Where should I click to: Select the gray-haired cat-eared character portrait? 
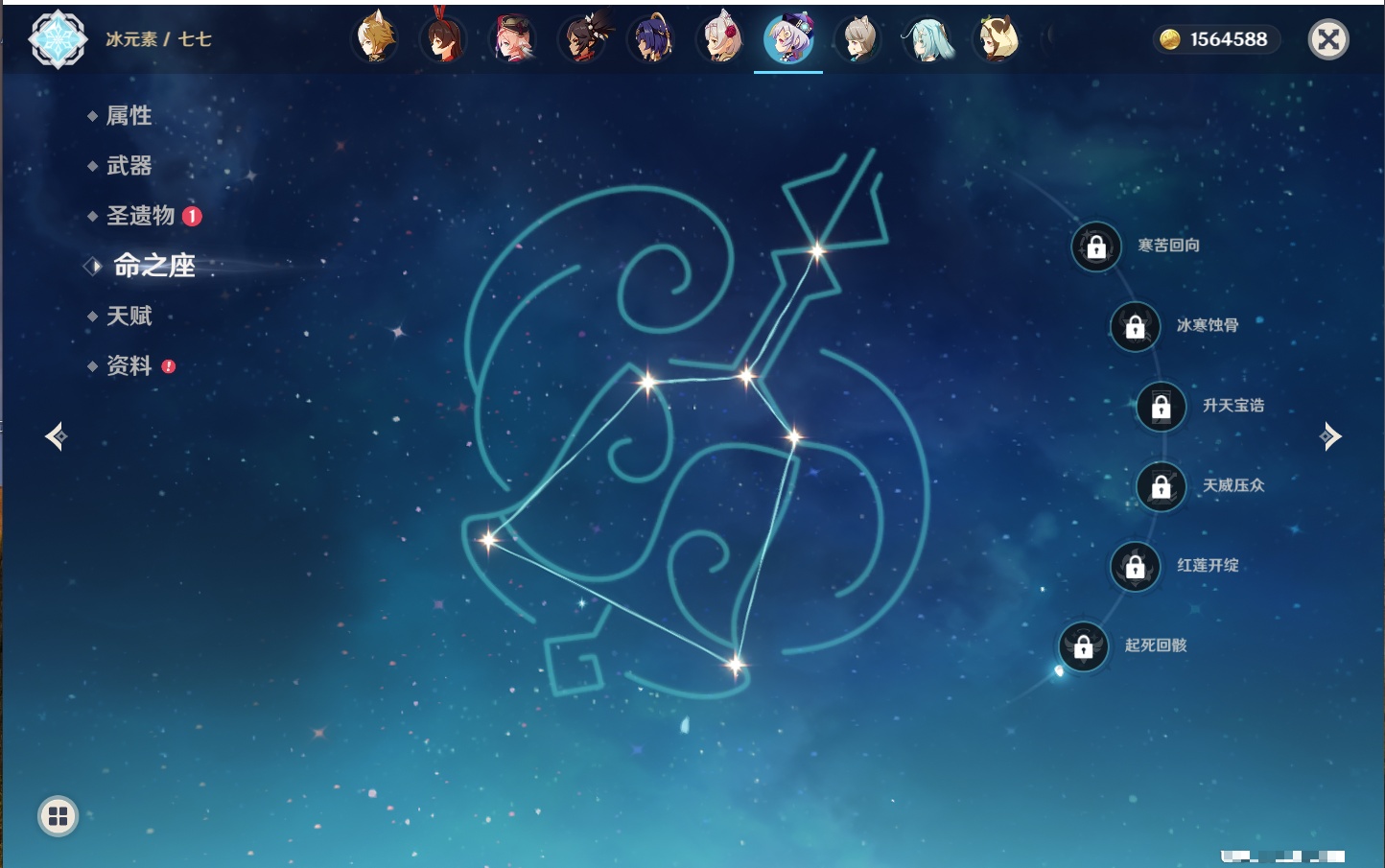(x=858, y=38)
